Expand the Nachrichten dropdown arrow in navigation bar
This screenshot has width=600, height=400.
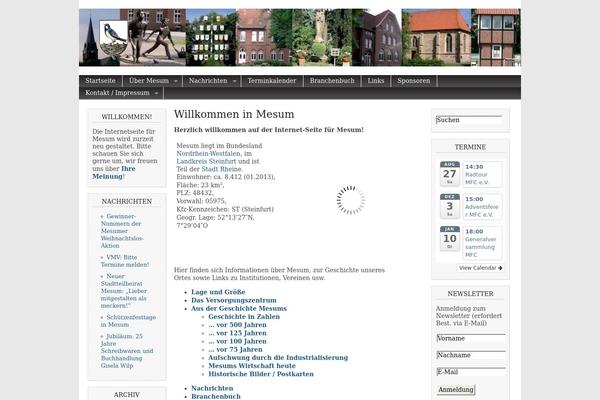tap(235, 81)
